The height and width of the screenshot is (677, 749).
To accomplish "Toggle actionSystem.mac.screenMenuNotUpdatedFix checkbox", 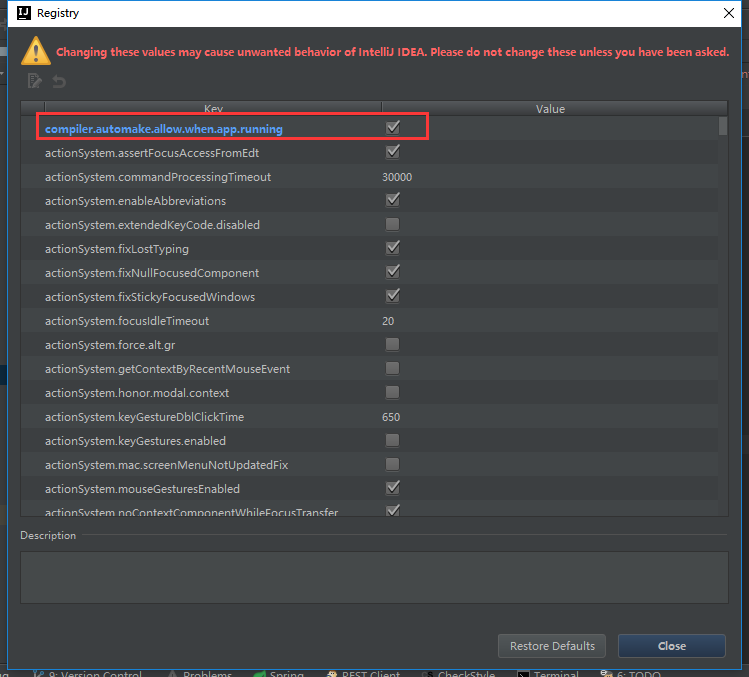I will (x=393, y=464).
